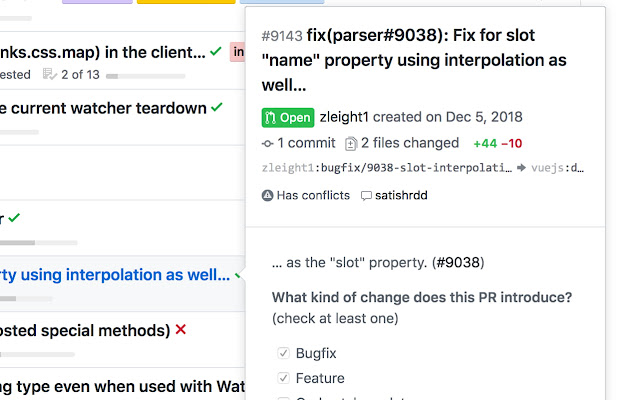Toggle the Bugfix checkbox
The height and width of the screenshot is (400, 640).
pyautogui.click(x=284, y=353)
